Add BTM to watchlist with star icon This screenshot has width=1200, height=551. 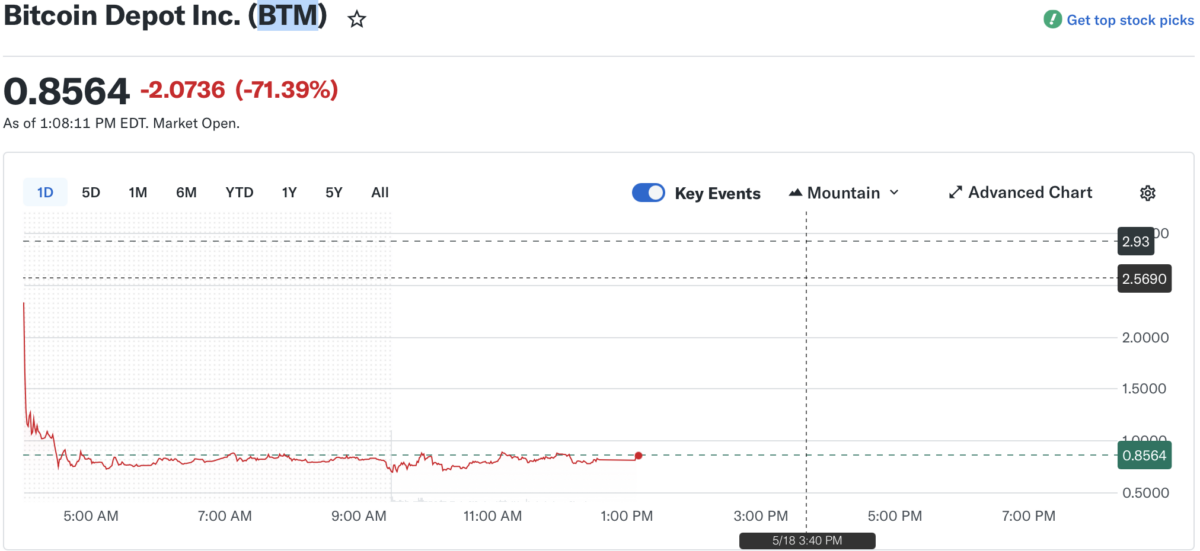[357, 19]
